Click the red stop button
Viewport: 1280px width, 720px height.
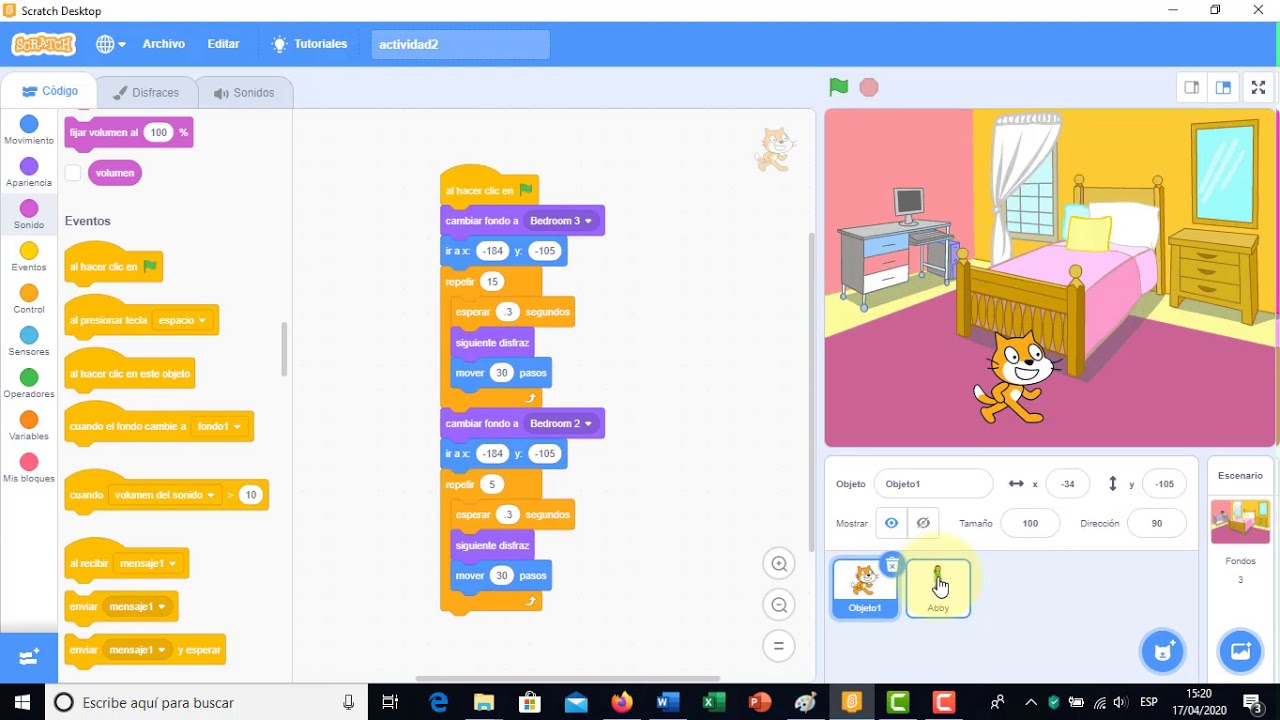(x=869, y=87)
